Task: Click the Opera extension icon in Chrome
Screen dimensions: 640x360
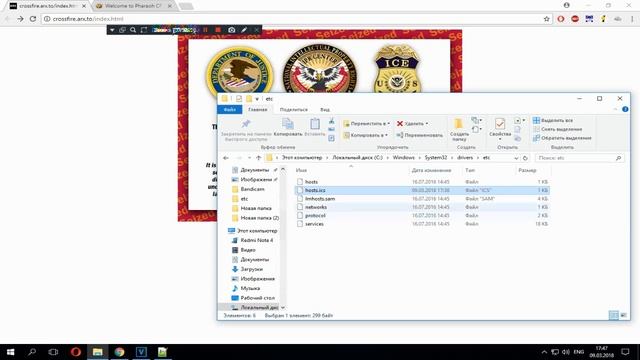Action: point(561,19)
